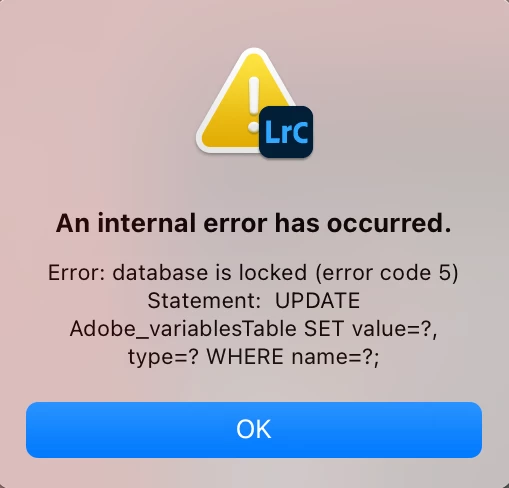The width and height of the screenshot is (509, 488).
Task: Click the word 'locked' in error message
Action: coord(273,273)
